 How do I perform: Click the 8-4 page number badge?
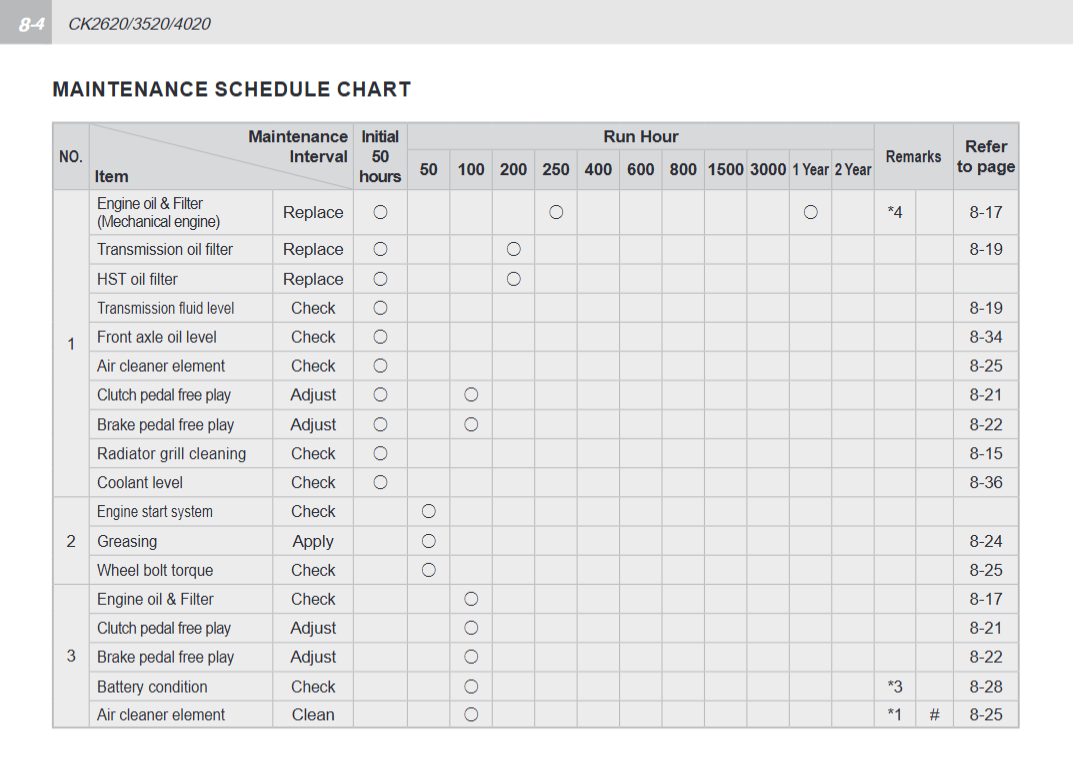click(x=26, y=23)
